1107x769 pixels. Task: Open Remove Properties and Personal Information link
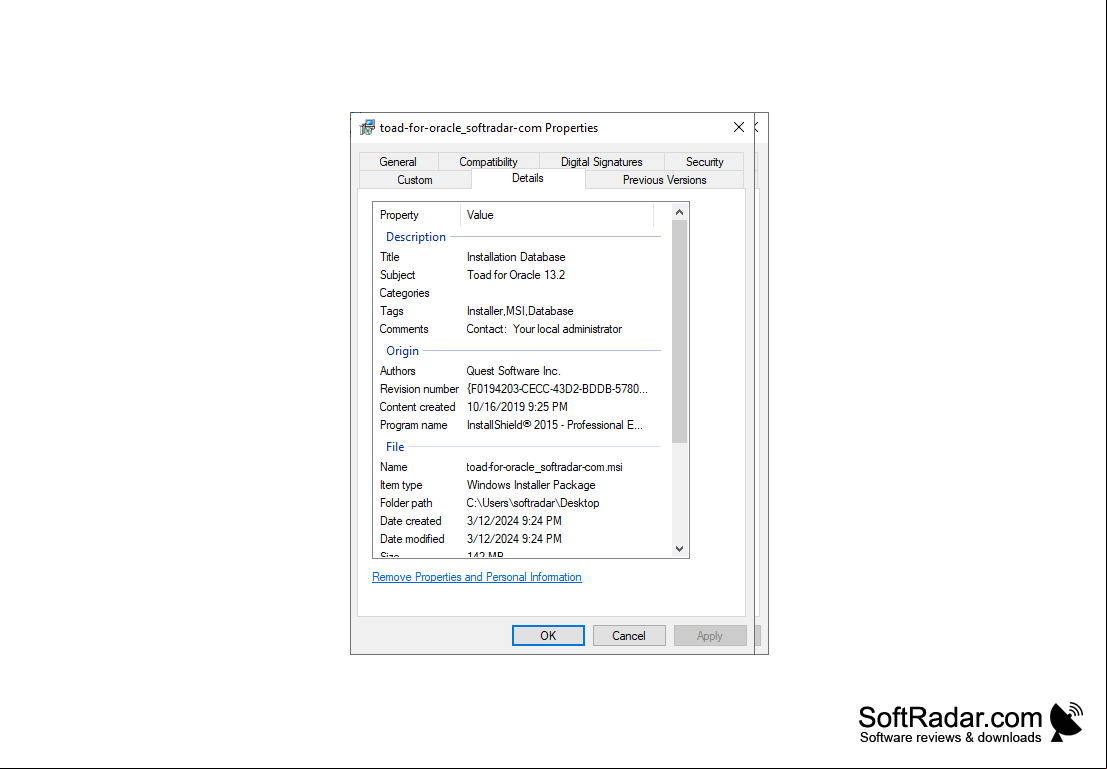click(x=477, y=577)
